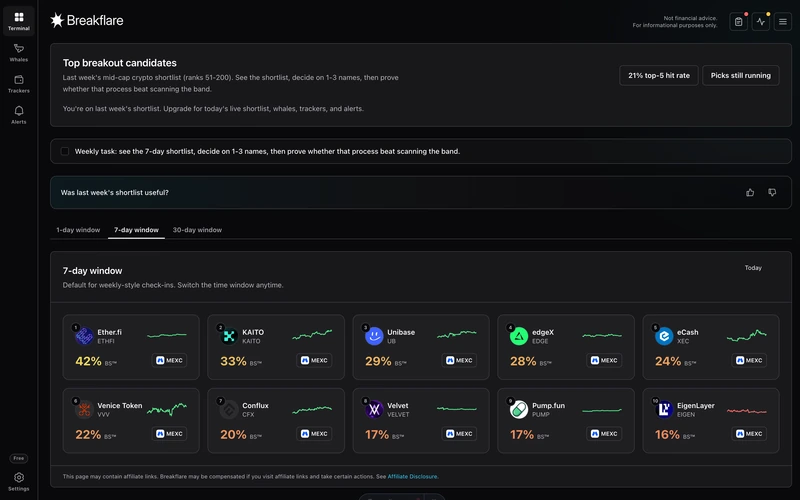Click the Unibase smiley logo
Screen dimensions: 800x500
[374, 336]
